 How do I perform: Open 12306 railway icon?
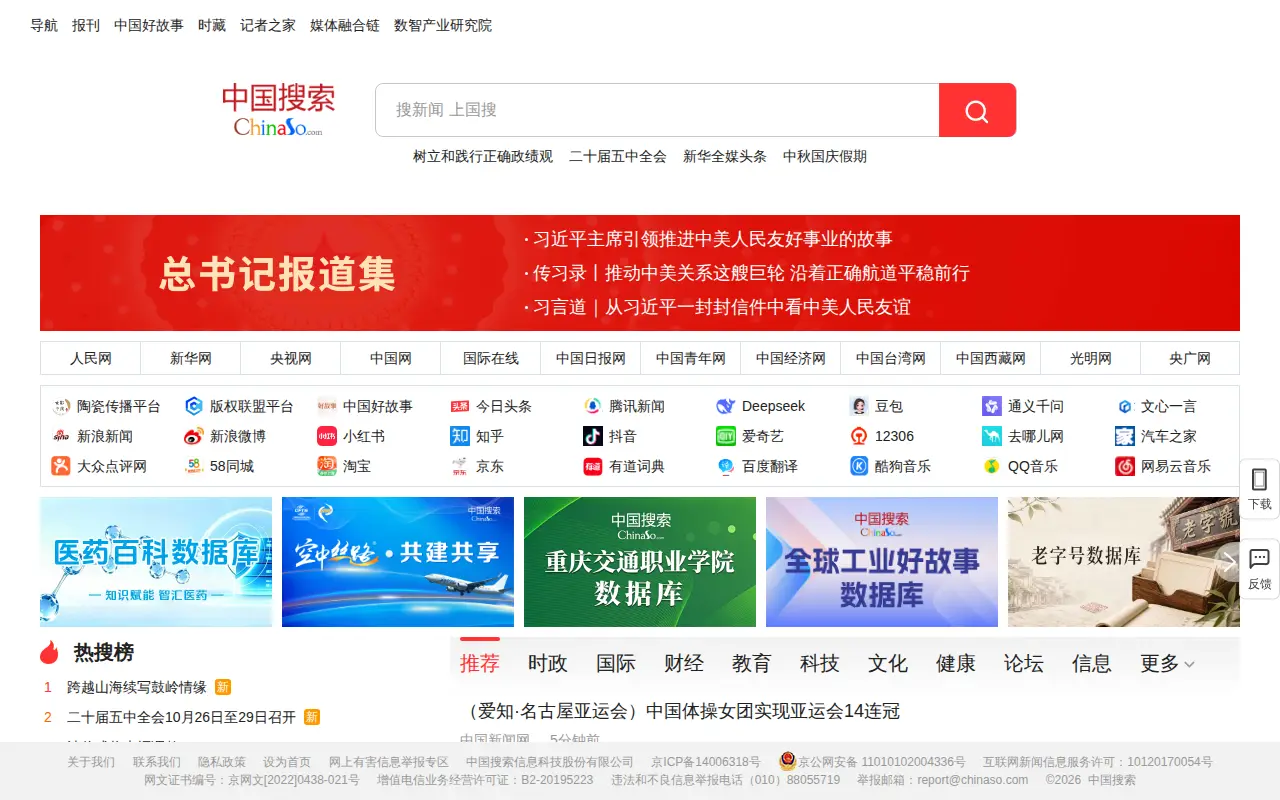[x=859, y=436]
